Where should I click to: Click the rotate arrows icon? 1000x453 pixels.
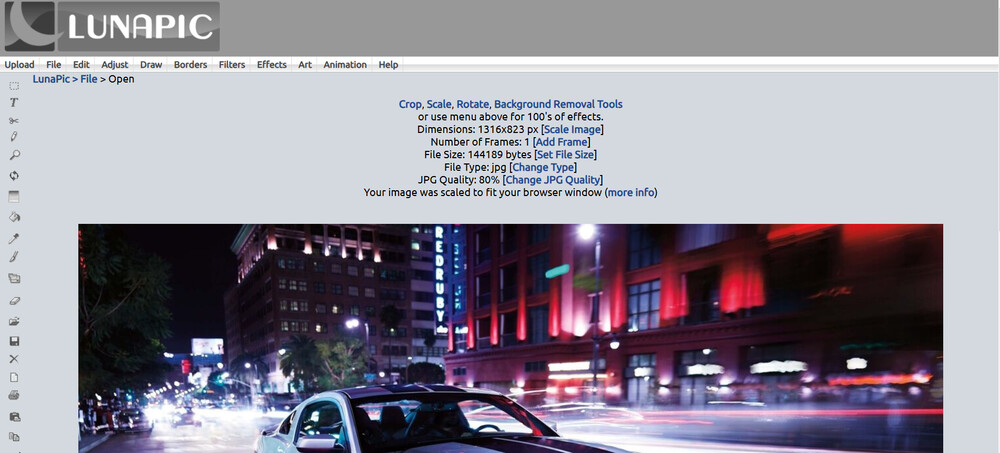(14, 176)
